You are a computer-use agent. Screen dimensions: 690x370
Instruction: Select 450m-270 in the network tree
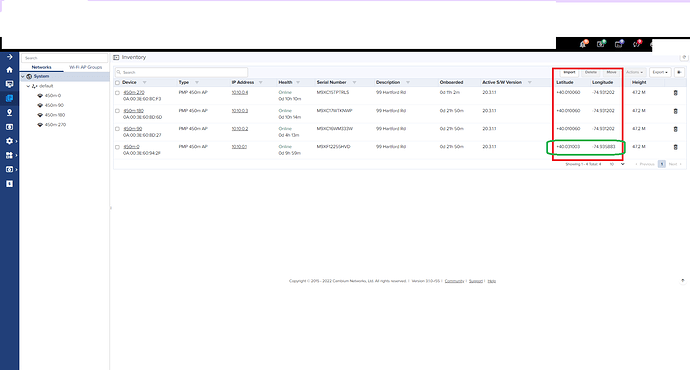coord(55,125)
